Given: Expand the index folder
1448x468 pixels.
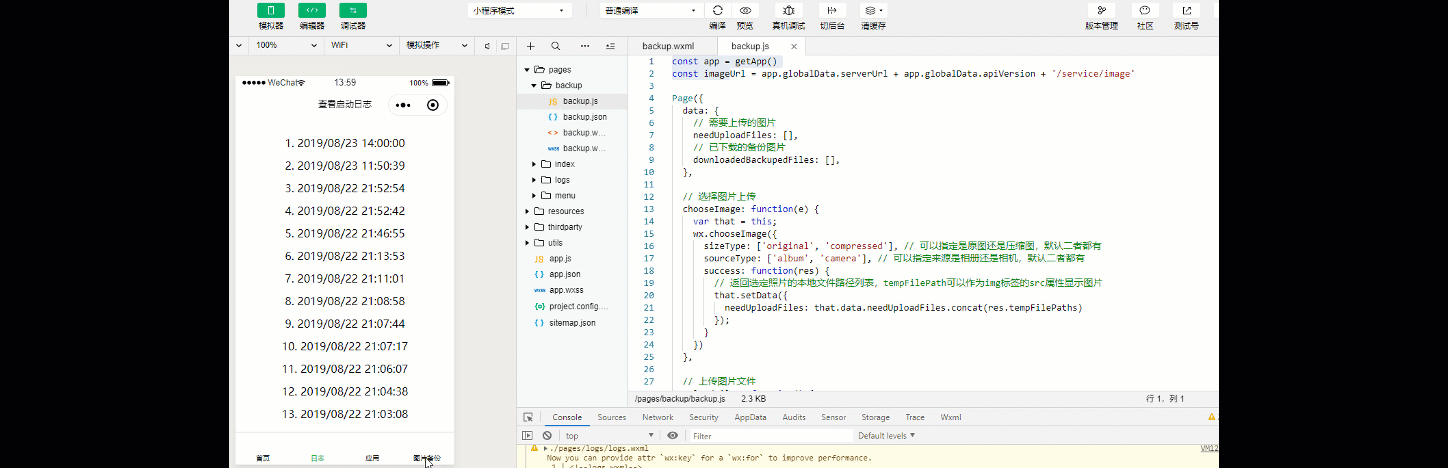Looking at the screenshot, I should [x=535, y=164].
